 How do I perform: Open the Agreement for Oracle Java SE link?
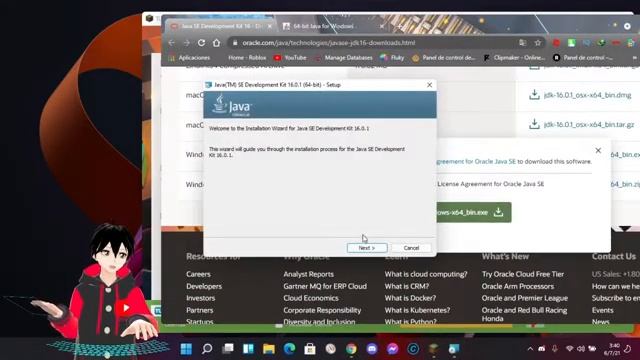(476, 162)
